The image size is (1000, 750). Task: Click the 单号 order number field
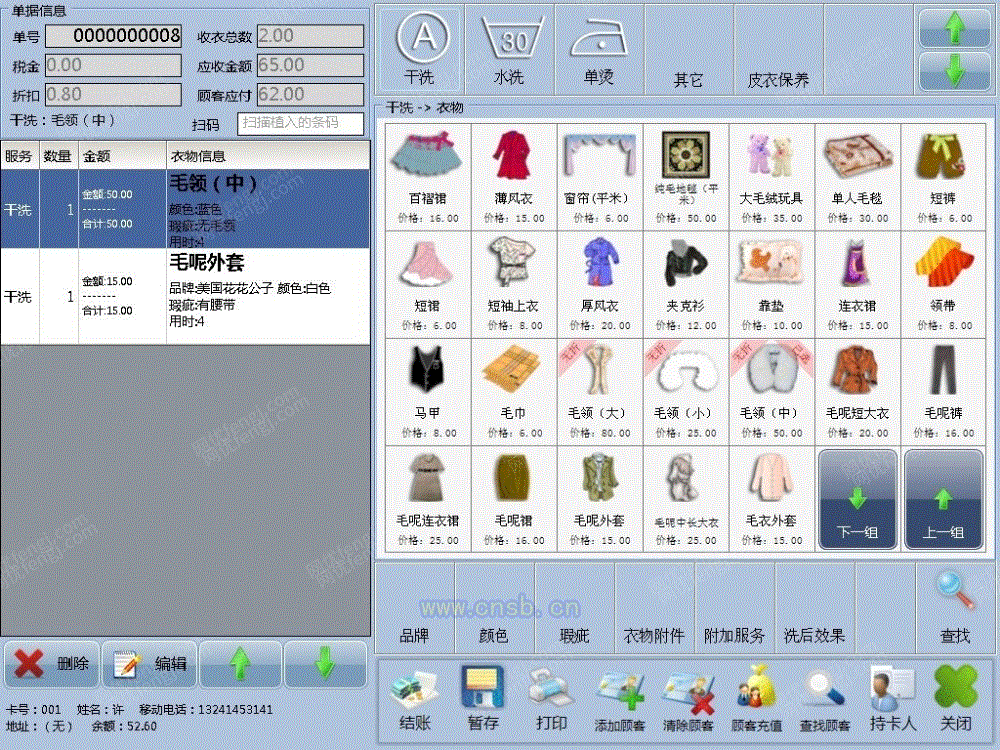(114, 36)
